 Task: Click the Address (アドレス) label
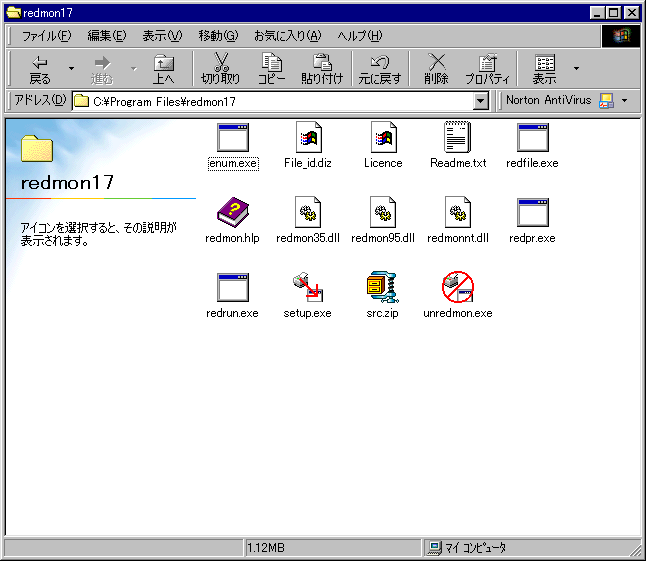40,100
